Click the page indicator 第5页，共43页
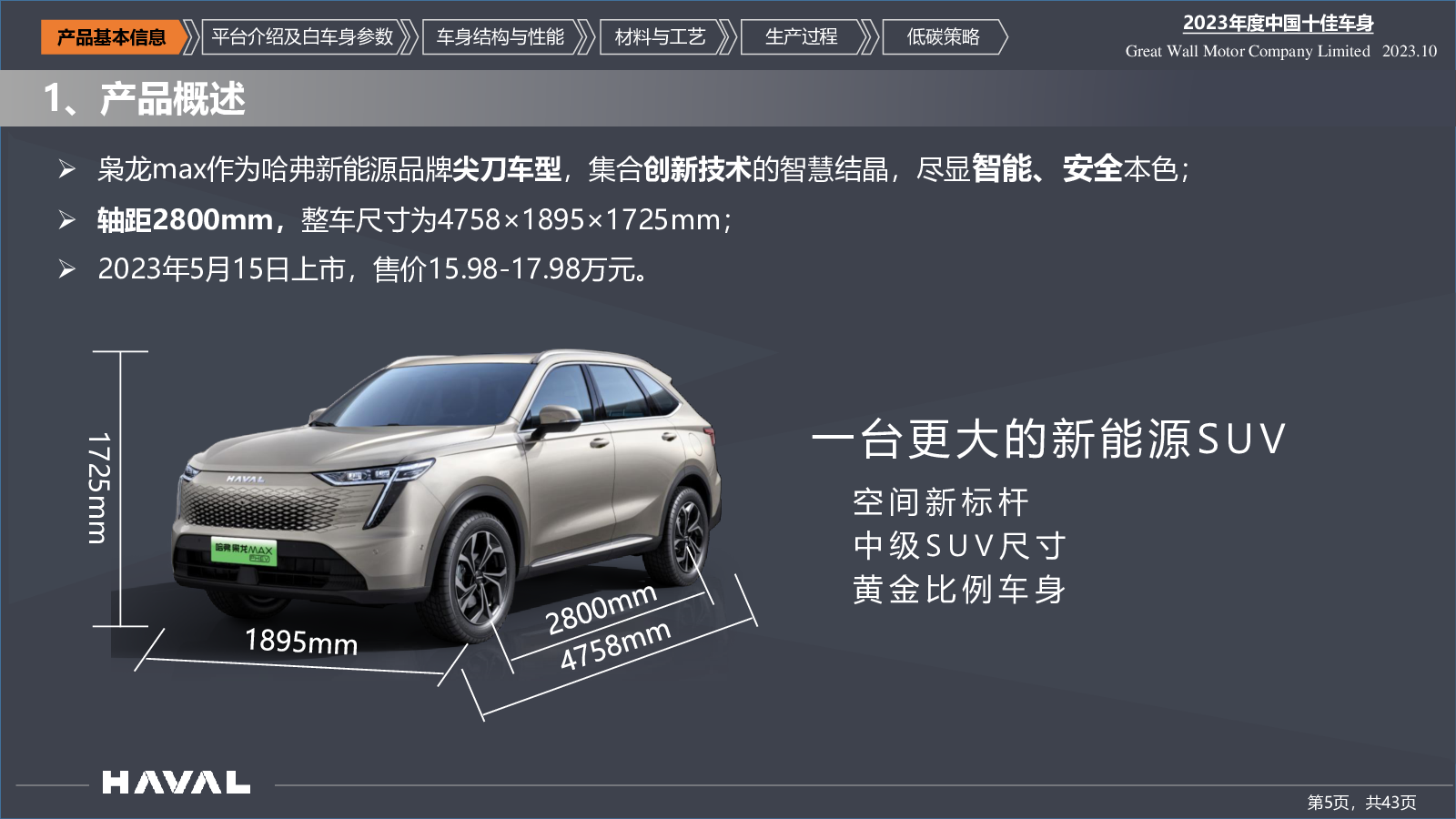This screenshot has width=1456, height=819. click(1361, 803)
